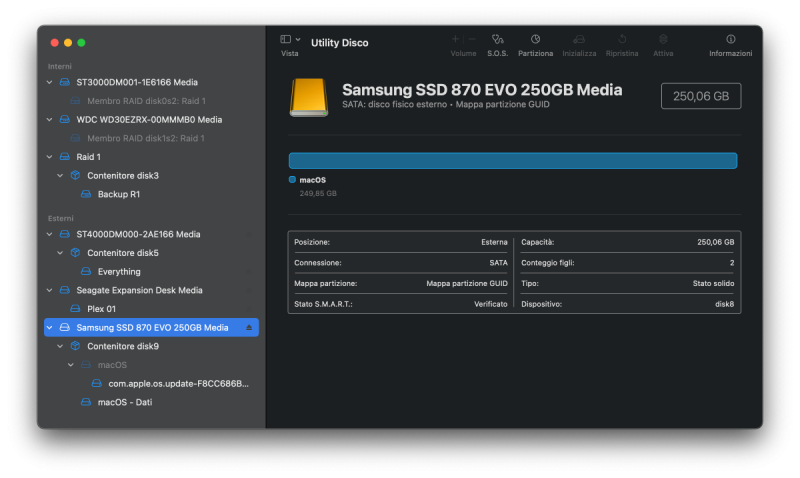Viewport: 800px width, 478px height.
Task: Click the add Volume plus button
Action: click(x=456, y=39)
